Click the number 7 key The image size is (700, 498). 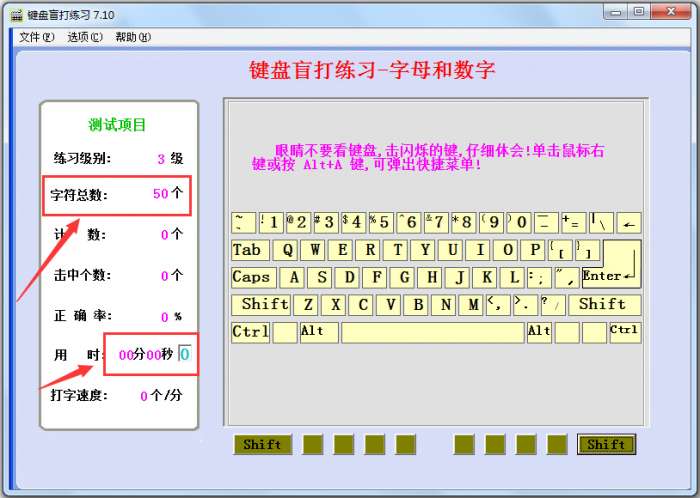(x=436, y=223)
